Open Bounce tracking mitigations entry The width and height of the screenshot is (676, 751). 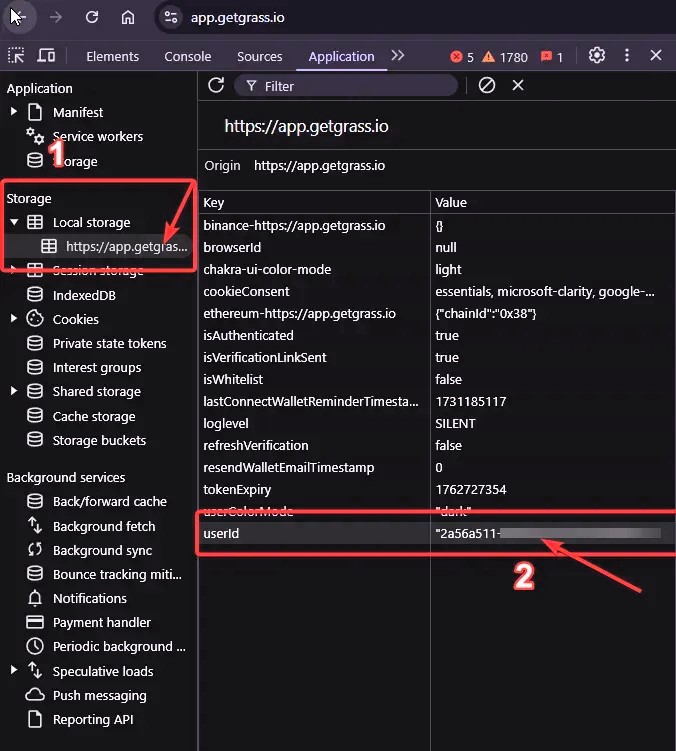point(117,574)
